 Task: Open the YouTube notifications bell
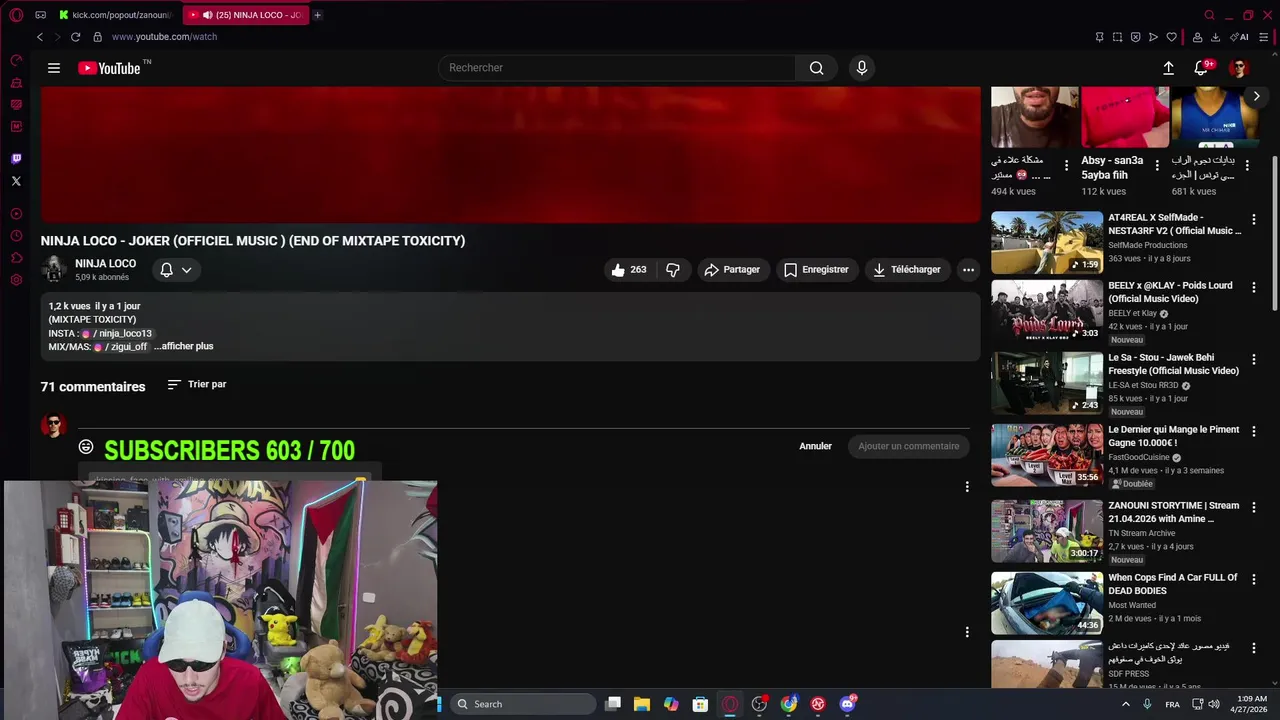(1201, 68)
